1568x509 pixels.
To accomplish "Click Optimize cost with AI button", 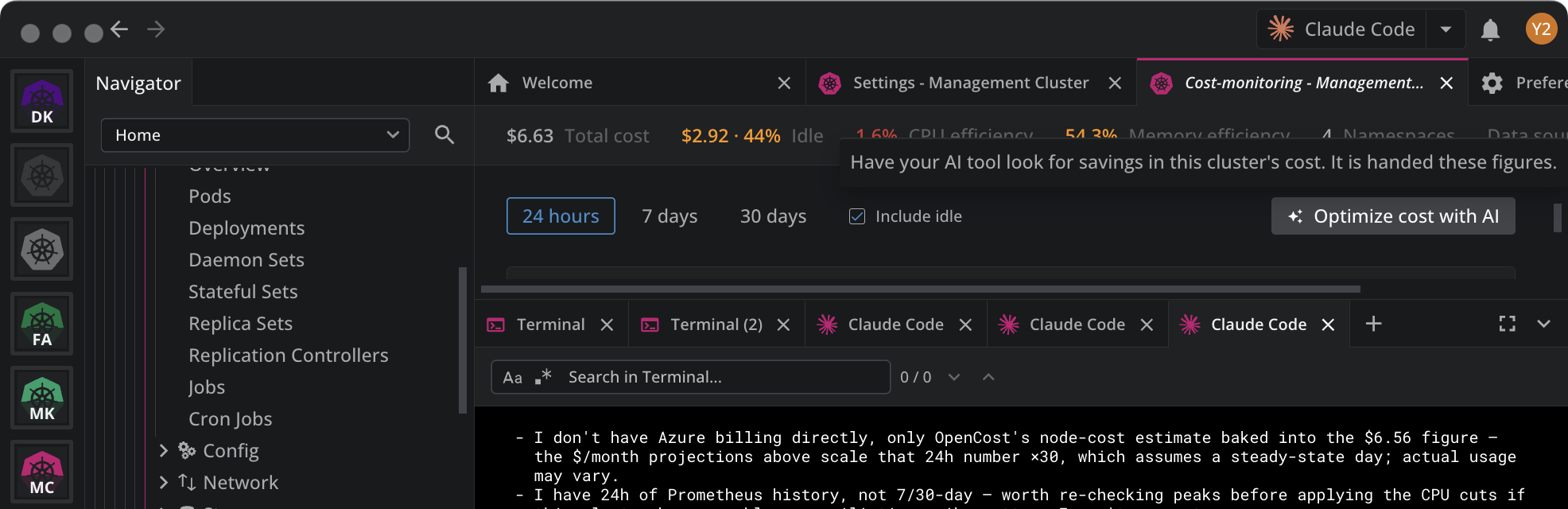I will click(1393, 216).
